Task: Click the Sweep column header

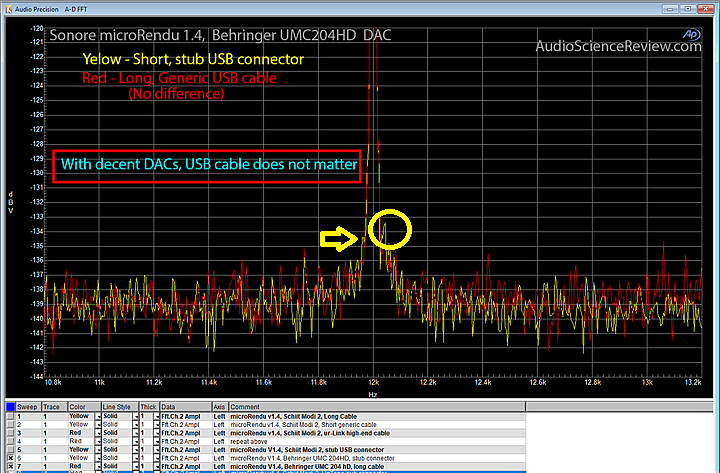Action: pos(28,407)
